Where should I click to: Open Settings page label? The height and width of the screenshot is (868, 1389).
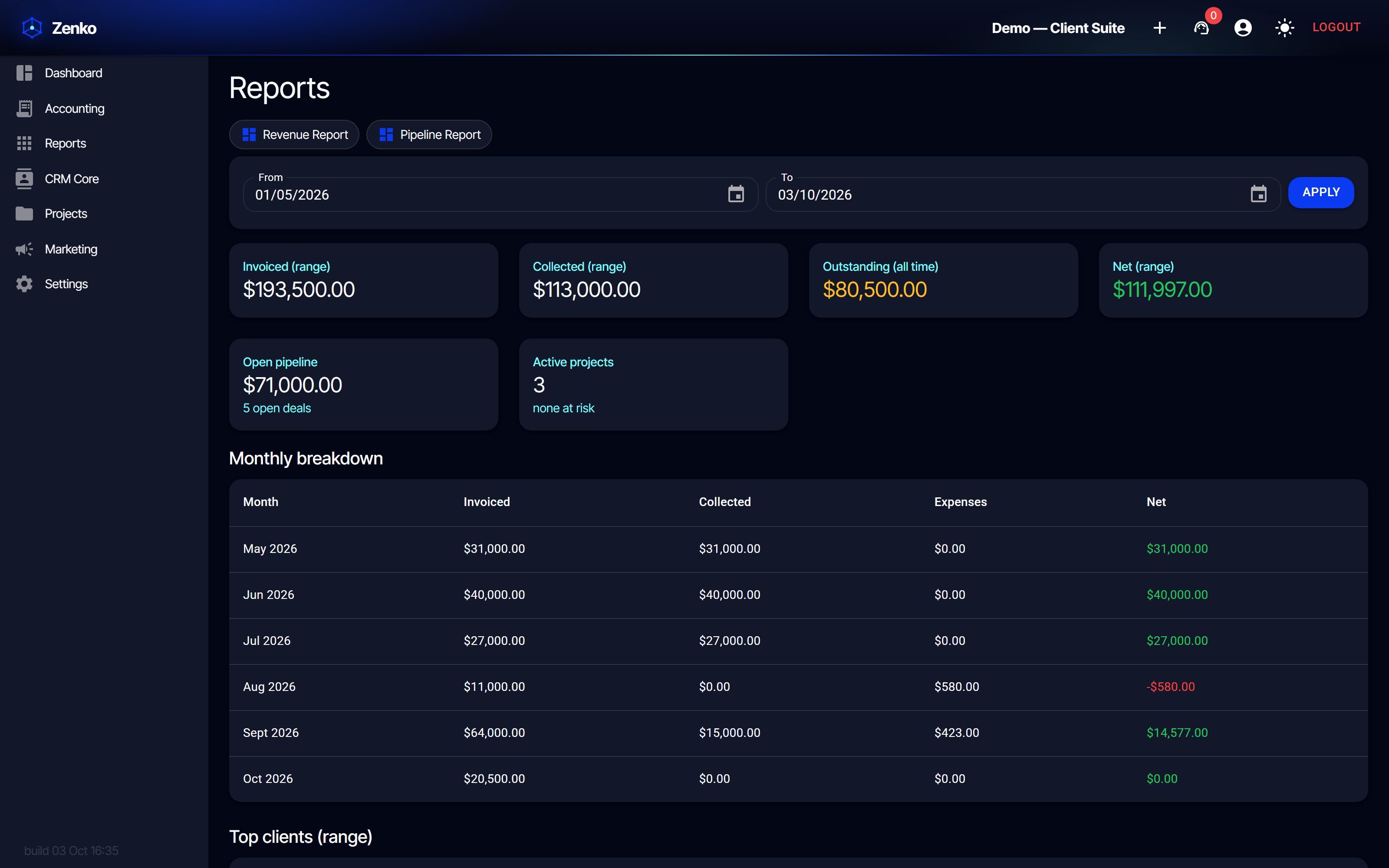pos(66,283)
